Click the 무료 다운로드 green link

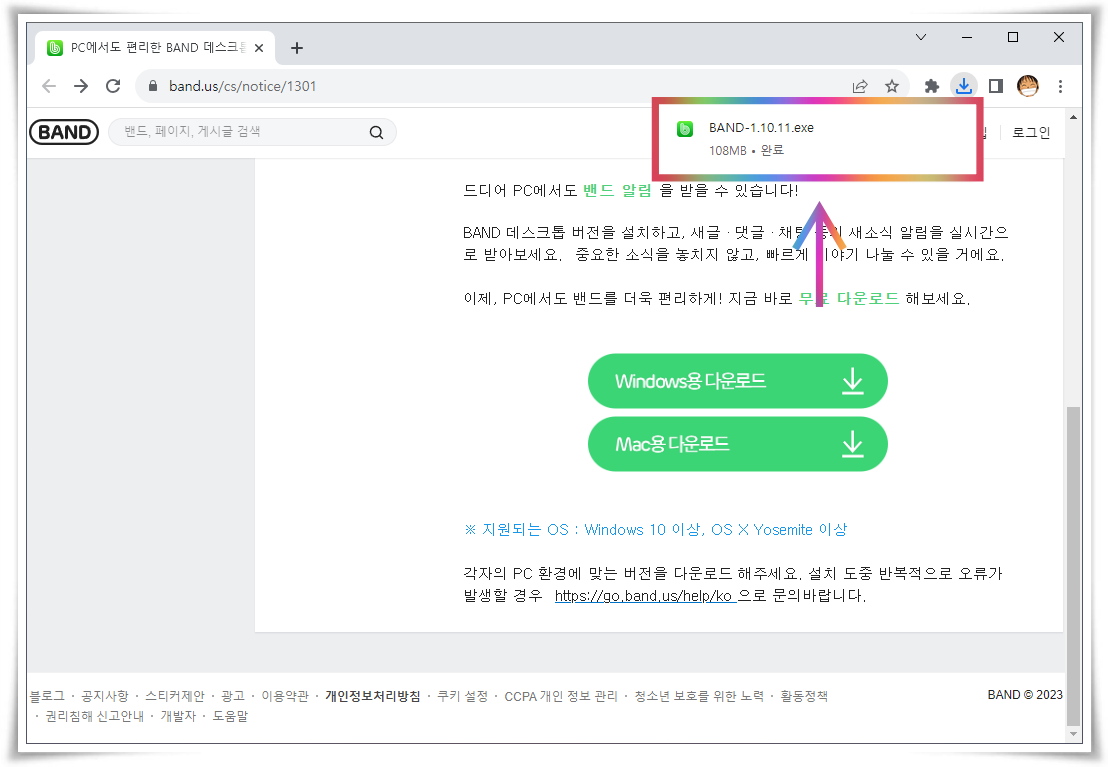tap(849, 298)
